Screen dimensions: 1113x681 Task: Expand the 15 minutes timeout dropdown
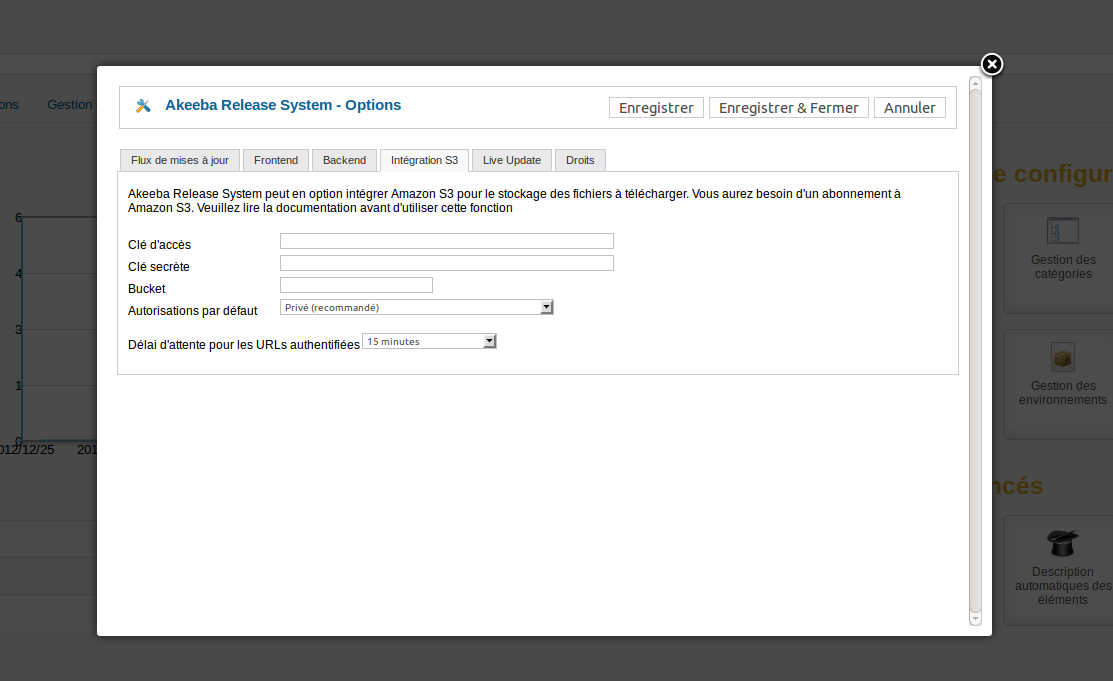click(429, 342)
